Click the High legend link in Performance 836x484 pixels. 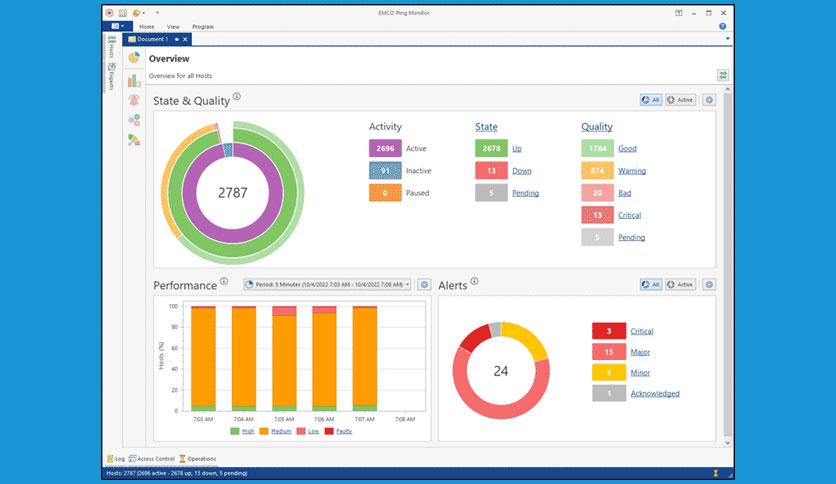248,431
